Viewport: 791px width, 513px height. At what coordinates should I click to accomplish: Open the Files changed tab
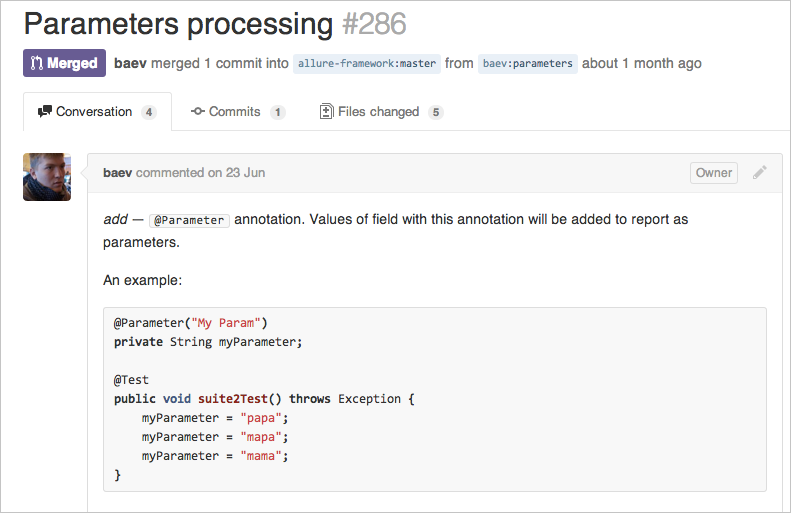(x=378, y=112)
